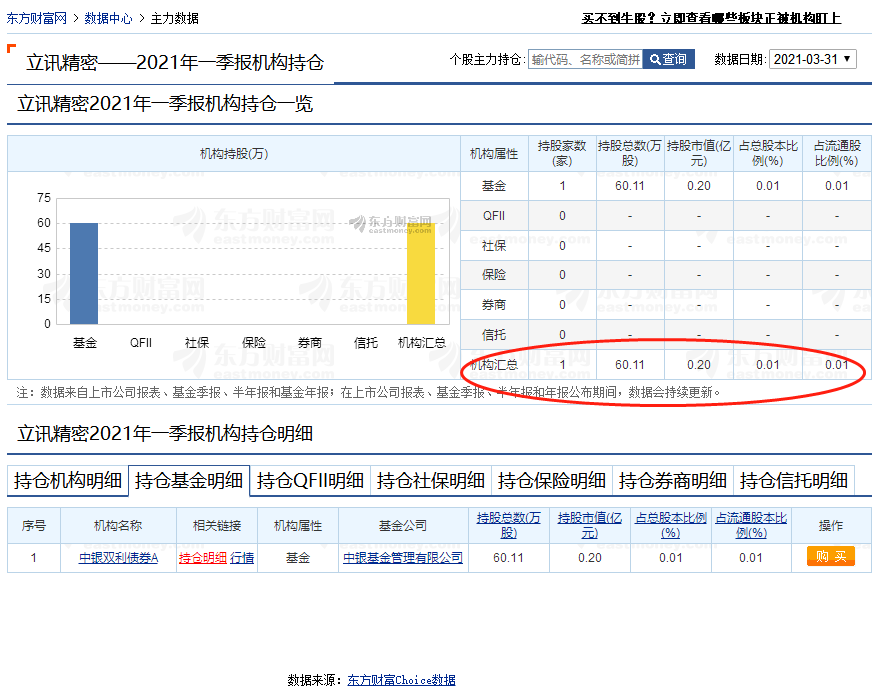Sort by 持股总数(万股) column header
The width and height of the screenshot is (877, 689).
coord(508,525)
